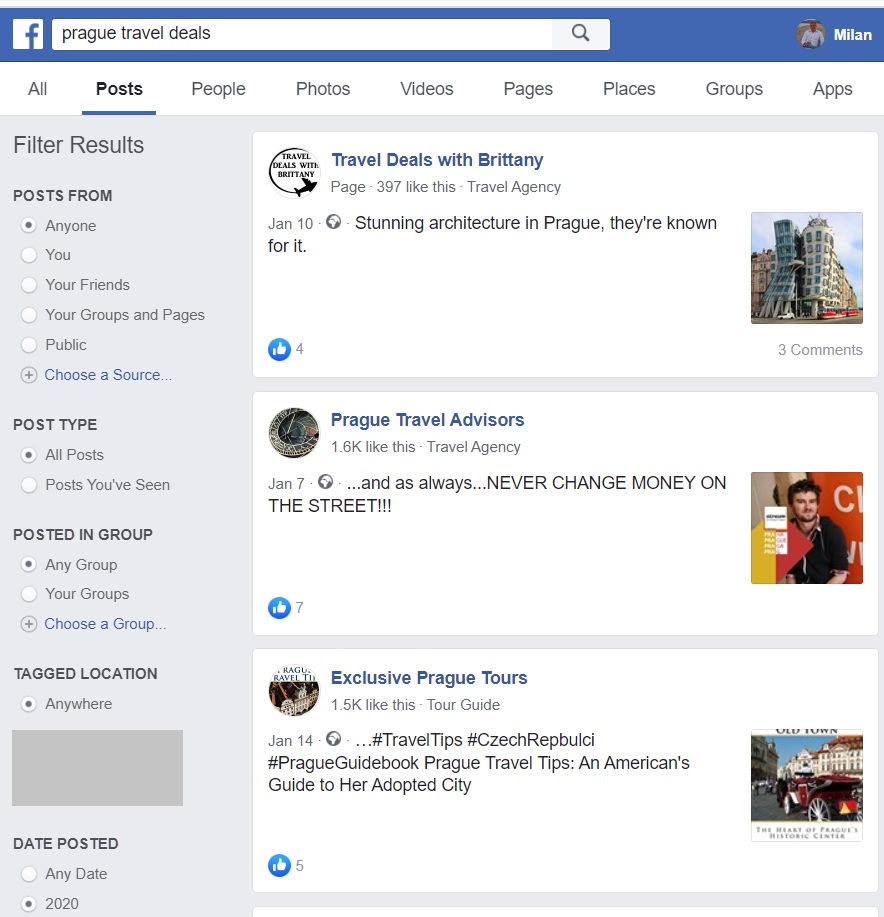Open the man in orange background thumbnail
This screenshot has height=917, width=884.
click(x=807, y=528)
